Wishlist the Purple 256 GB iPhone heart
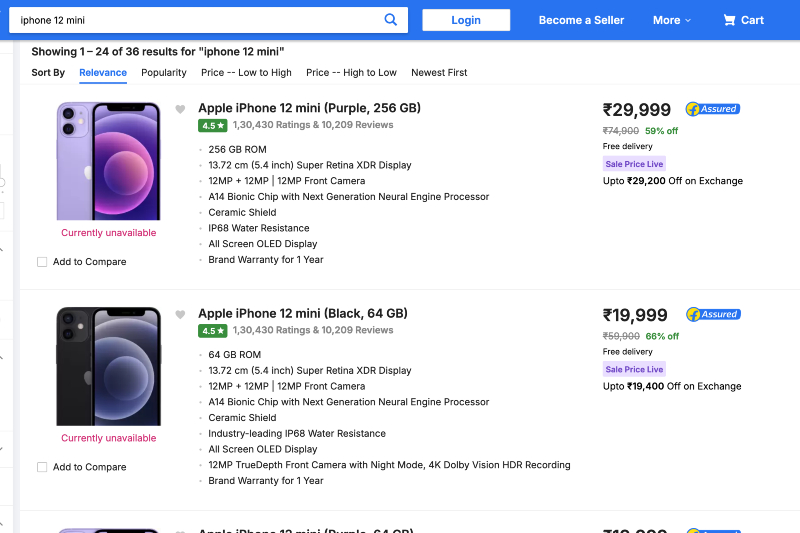This screenshot has width=800, height=533. 180,110
